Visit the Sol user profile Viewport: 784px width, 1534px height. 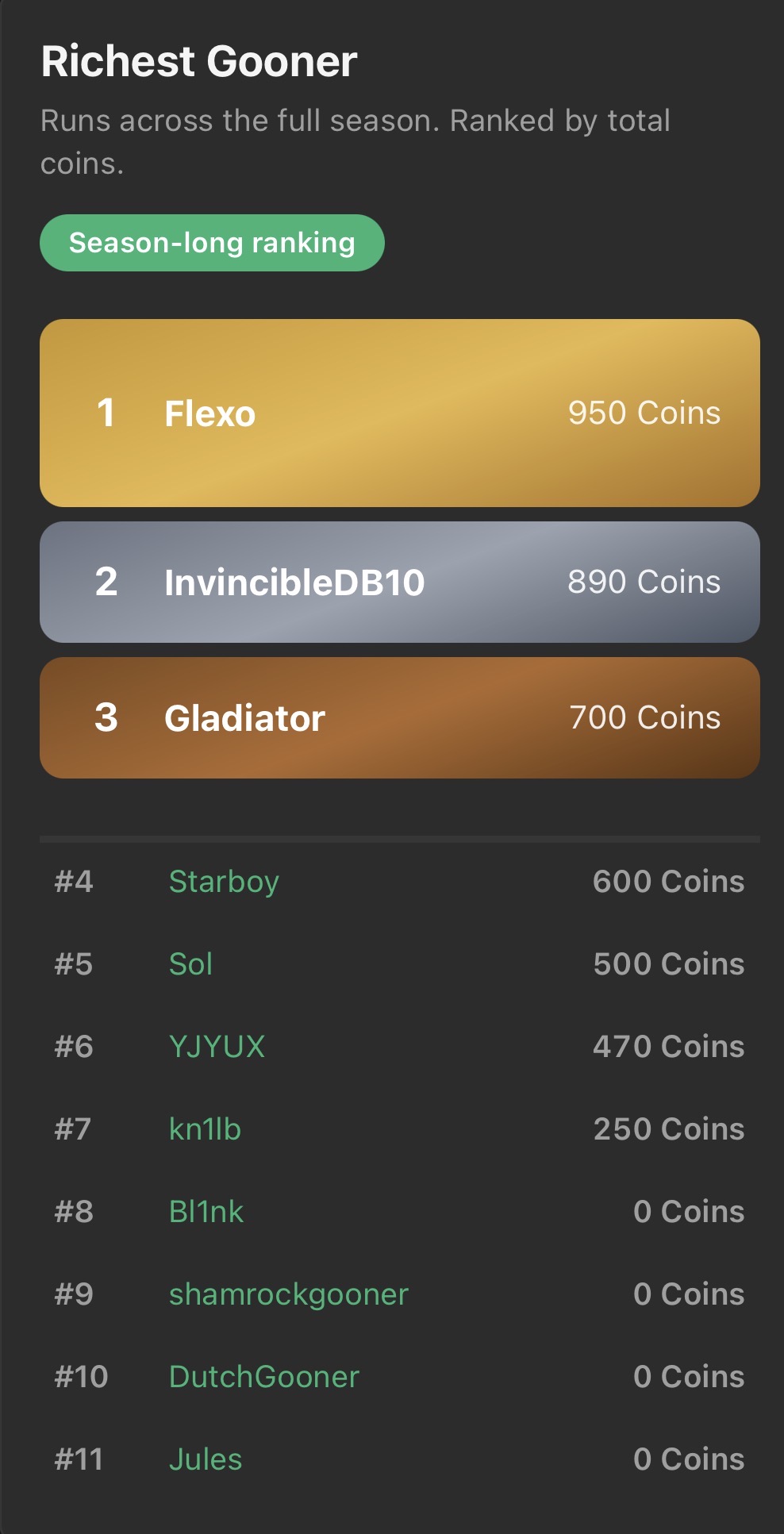190,964
